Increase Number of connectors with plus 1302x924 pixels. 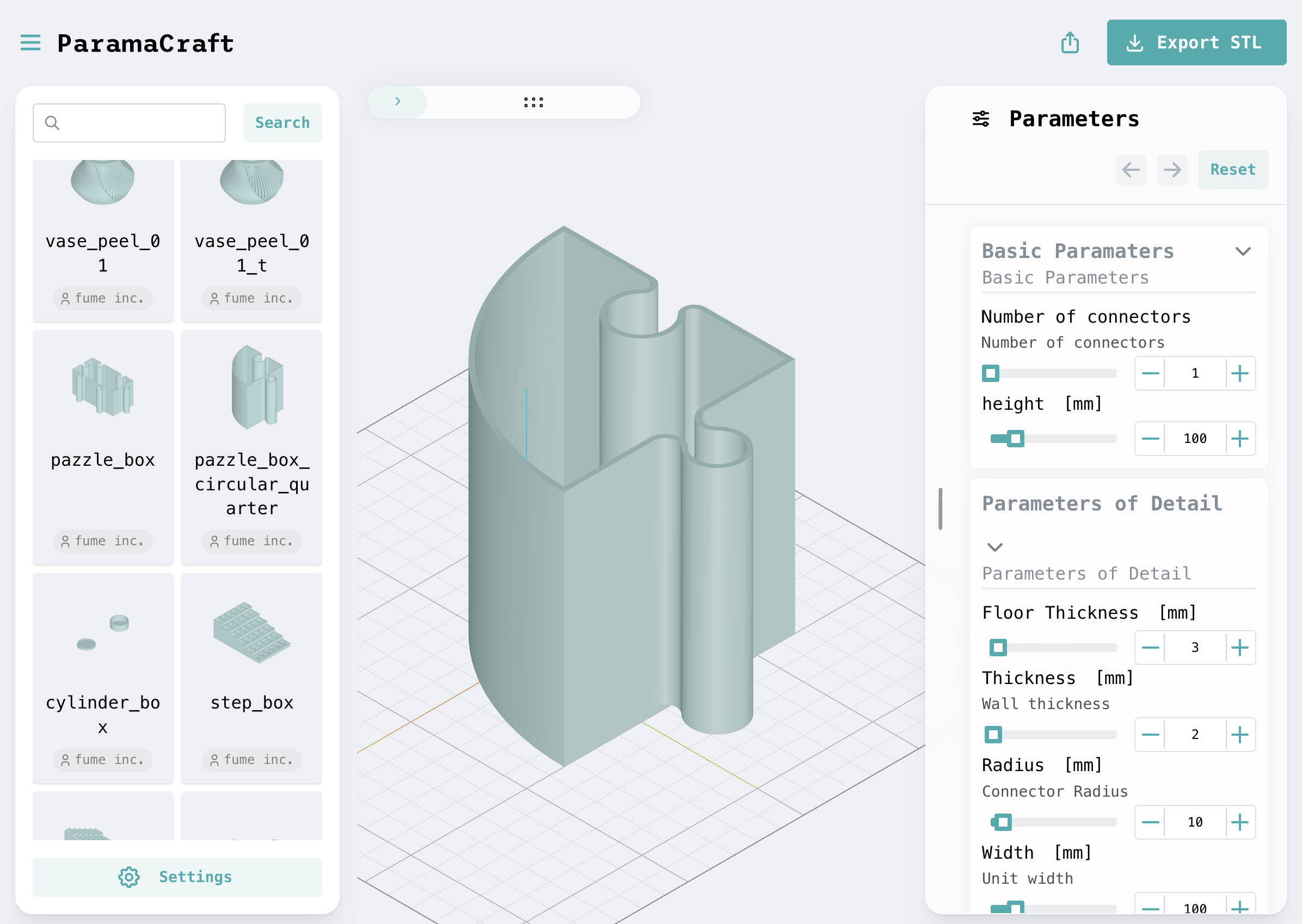pyautogui.click(x=1240, y=374)
